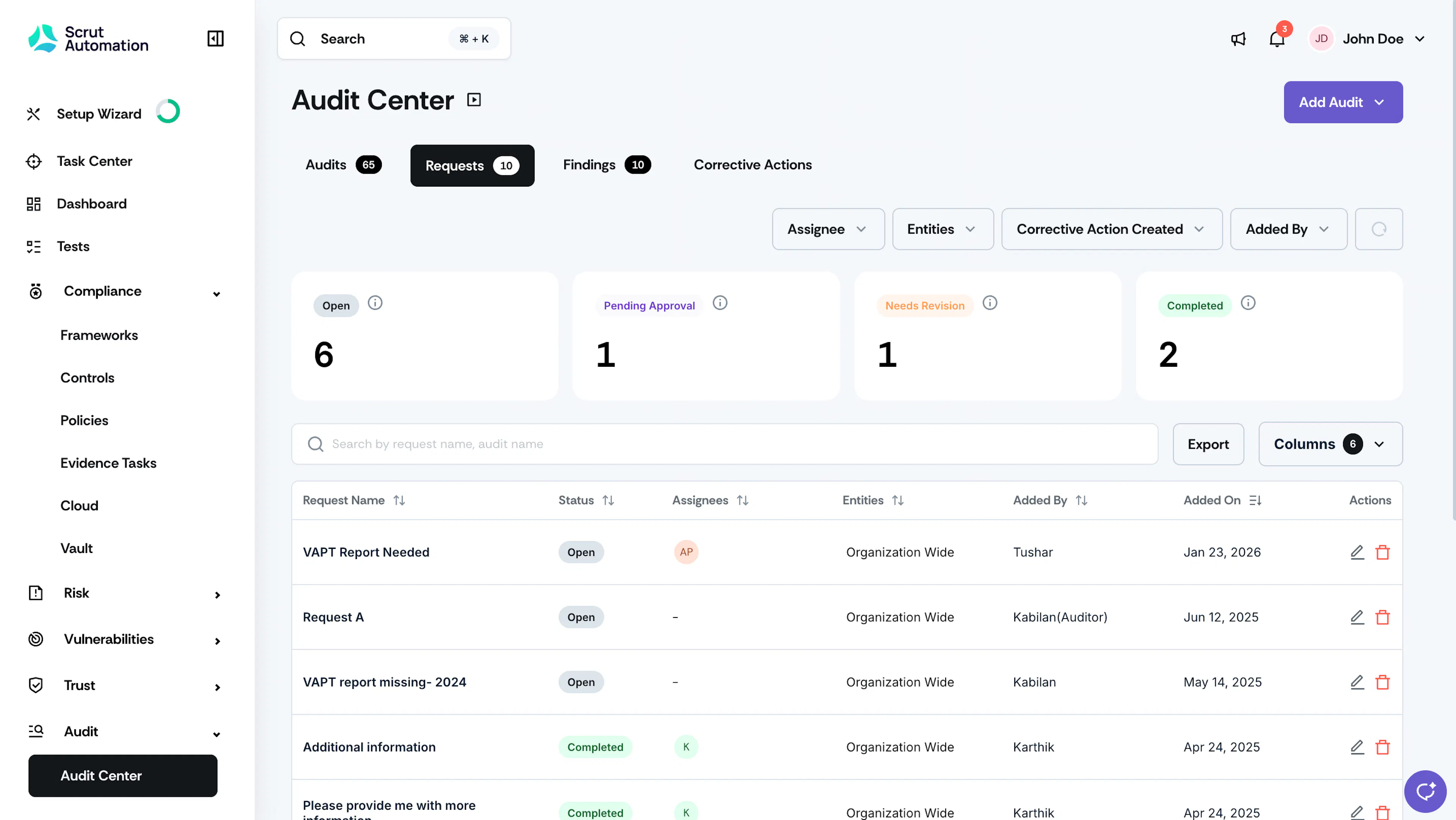Open the Columns selector dropdown
Image resolution: width=1456 pixels, height=820 pixels.
1330,444
